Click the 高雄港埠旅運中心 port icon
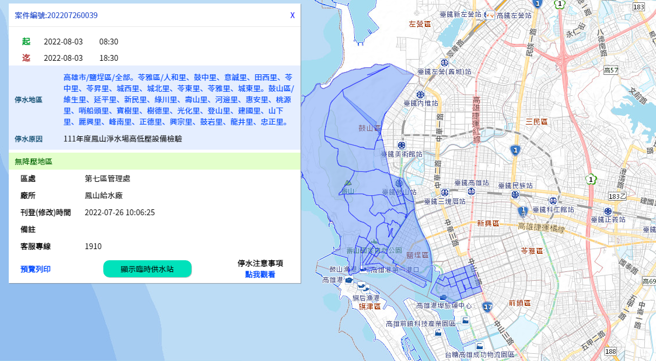Screen dimensions: 656x361 click(443, 298)
